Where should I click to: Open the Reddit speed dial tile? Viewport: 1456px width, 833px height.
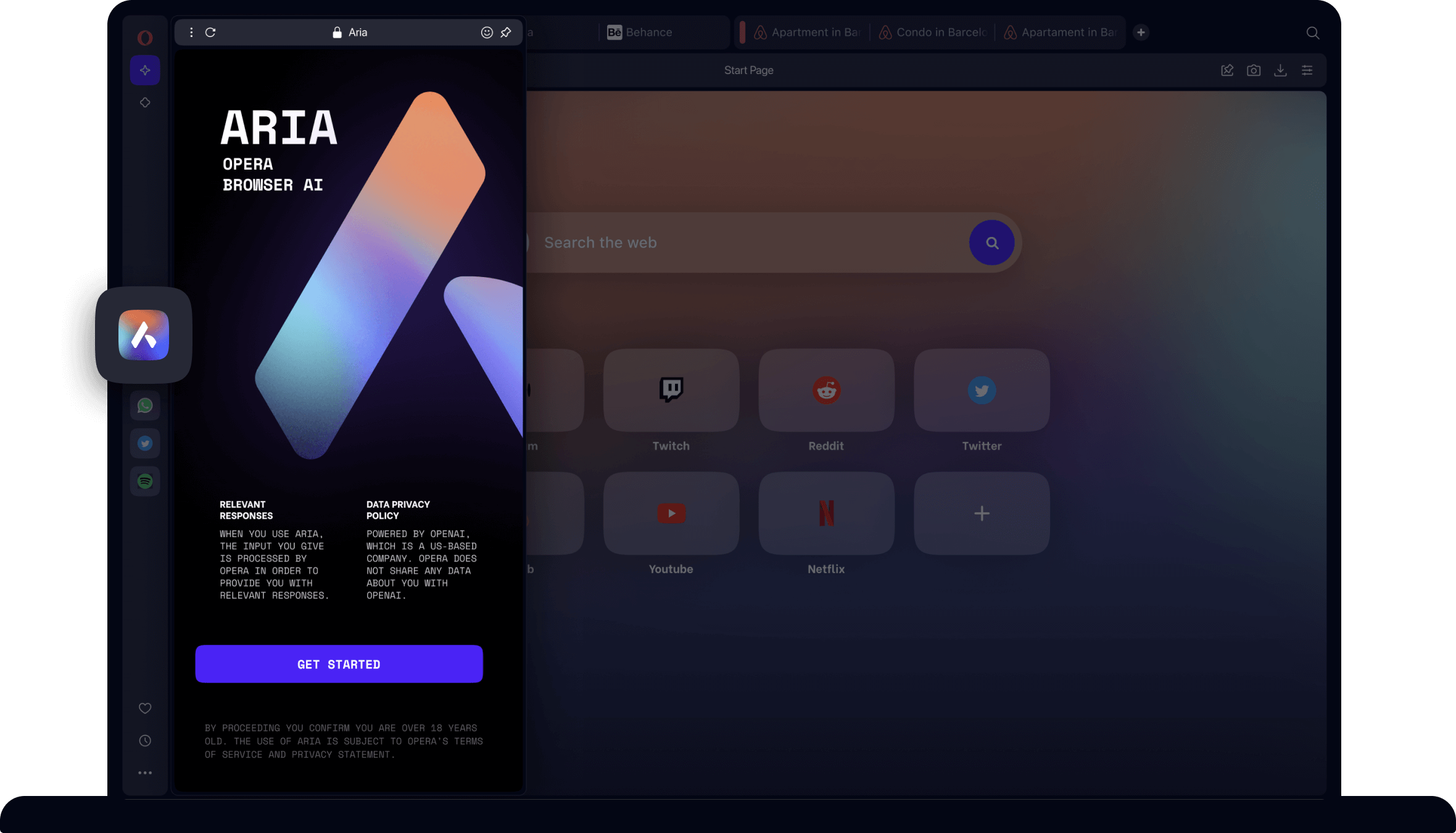point(827,390)
